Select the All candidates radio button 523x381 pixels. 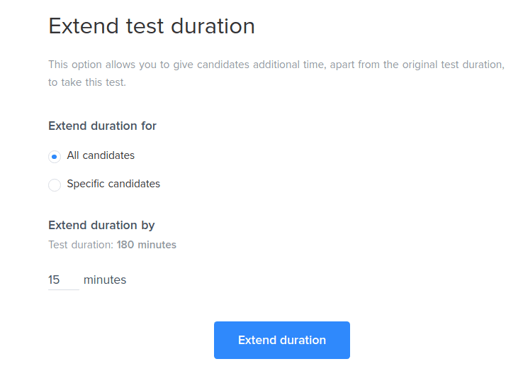tap(54, 156)
